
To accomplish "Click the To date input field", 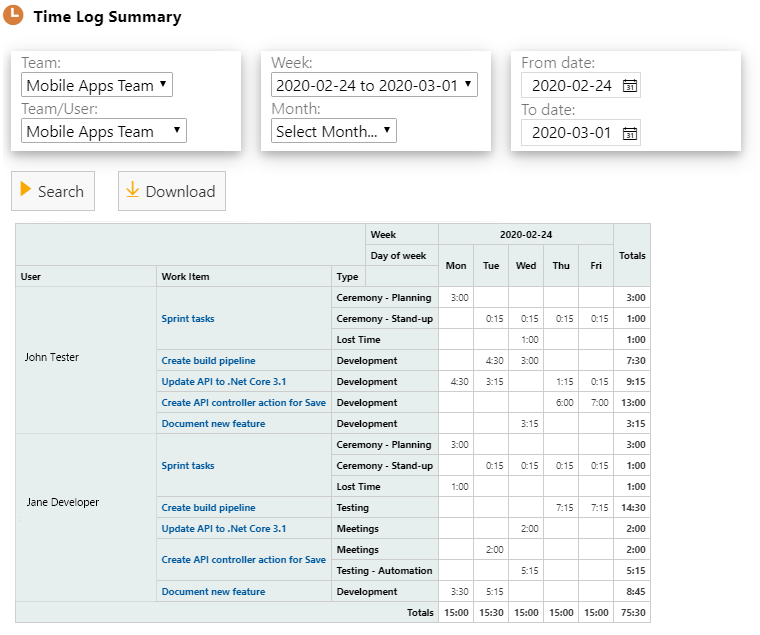I will (581, 133).
